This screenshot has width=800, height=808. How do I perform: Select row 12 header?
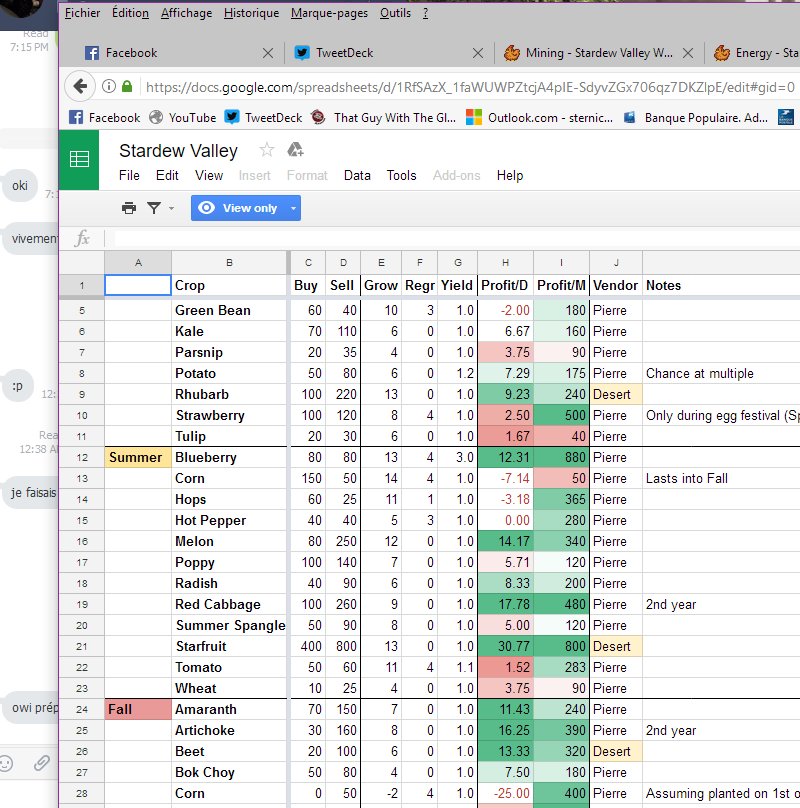82,457
